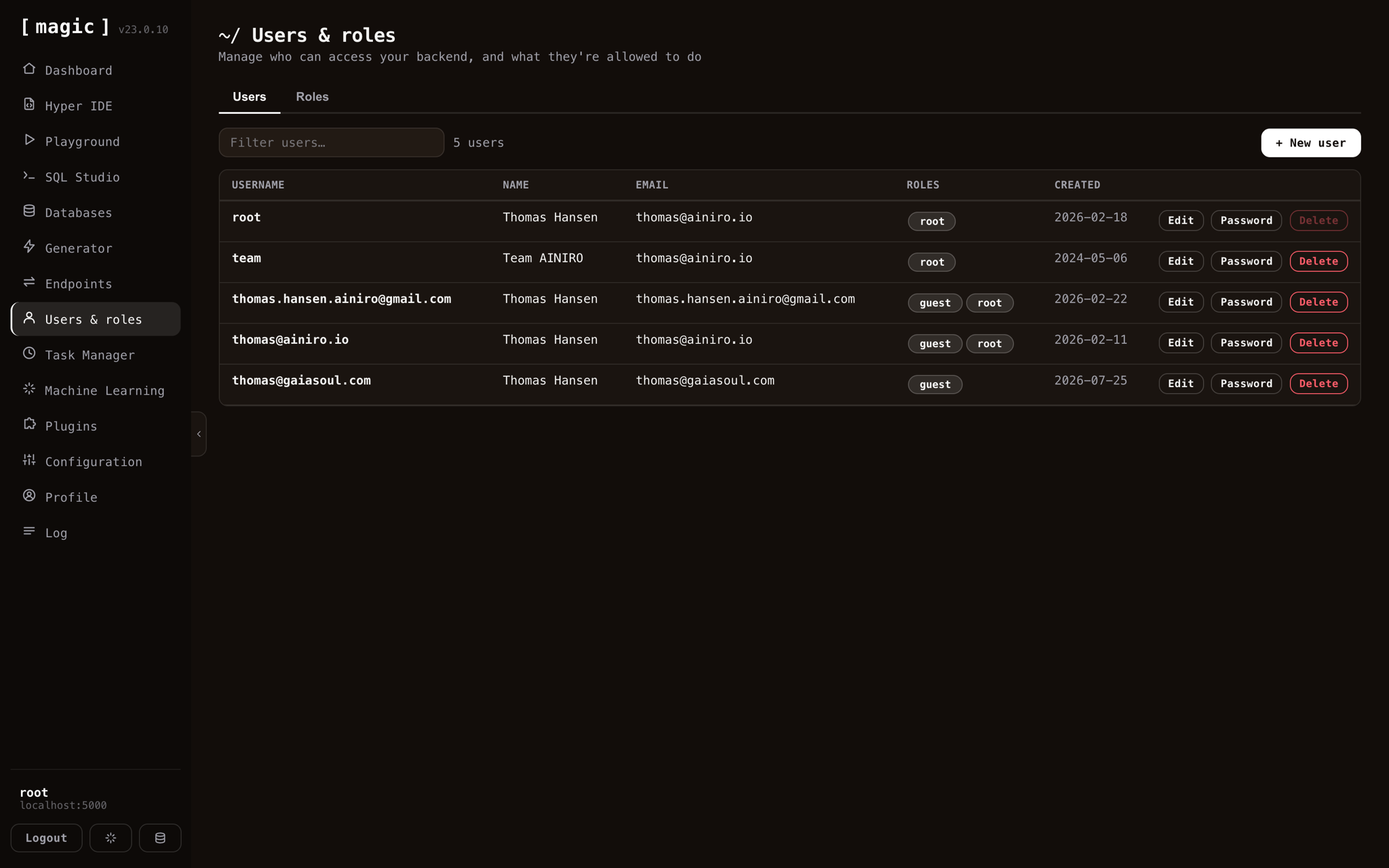The width and height of the screenshot is (1389, 868).
Task: Edit user thomas@ainiro.io
Action: [1181, 342]
